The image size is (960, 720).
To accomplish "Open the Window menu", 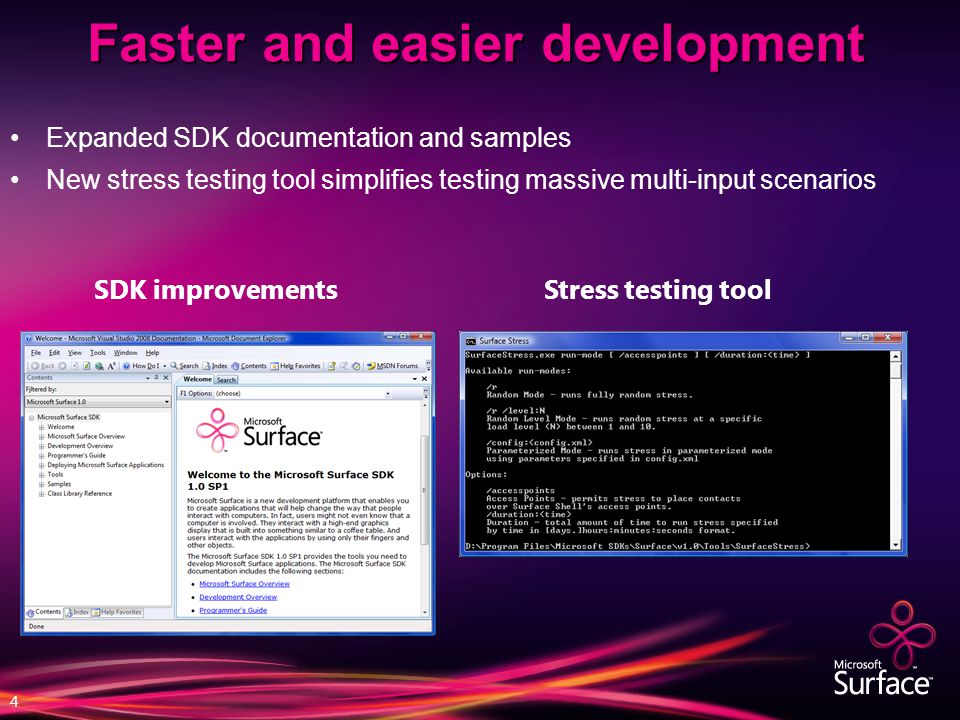I will (x=126, y=353).
